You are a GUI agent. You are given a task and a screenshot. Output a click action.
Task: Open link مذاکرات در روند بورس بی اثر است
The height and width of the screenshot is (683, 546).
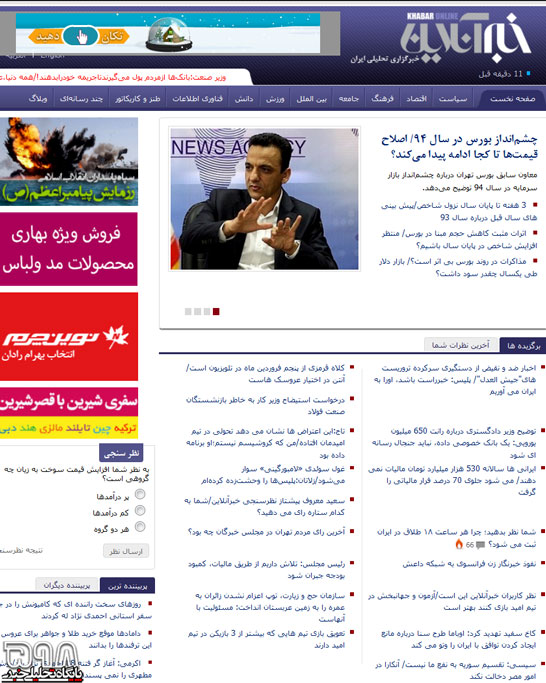point(458,267)
